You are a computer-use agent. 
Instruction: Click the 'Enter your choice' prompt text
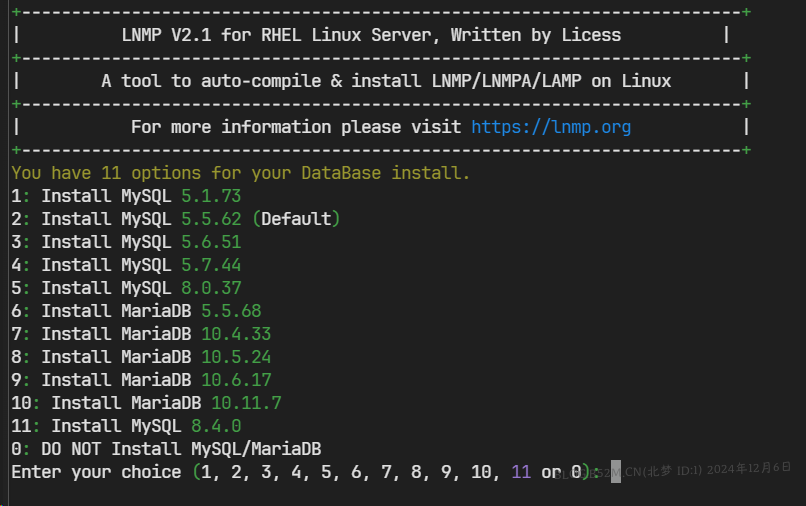point(96,472)
